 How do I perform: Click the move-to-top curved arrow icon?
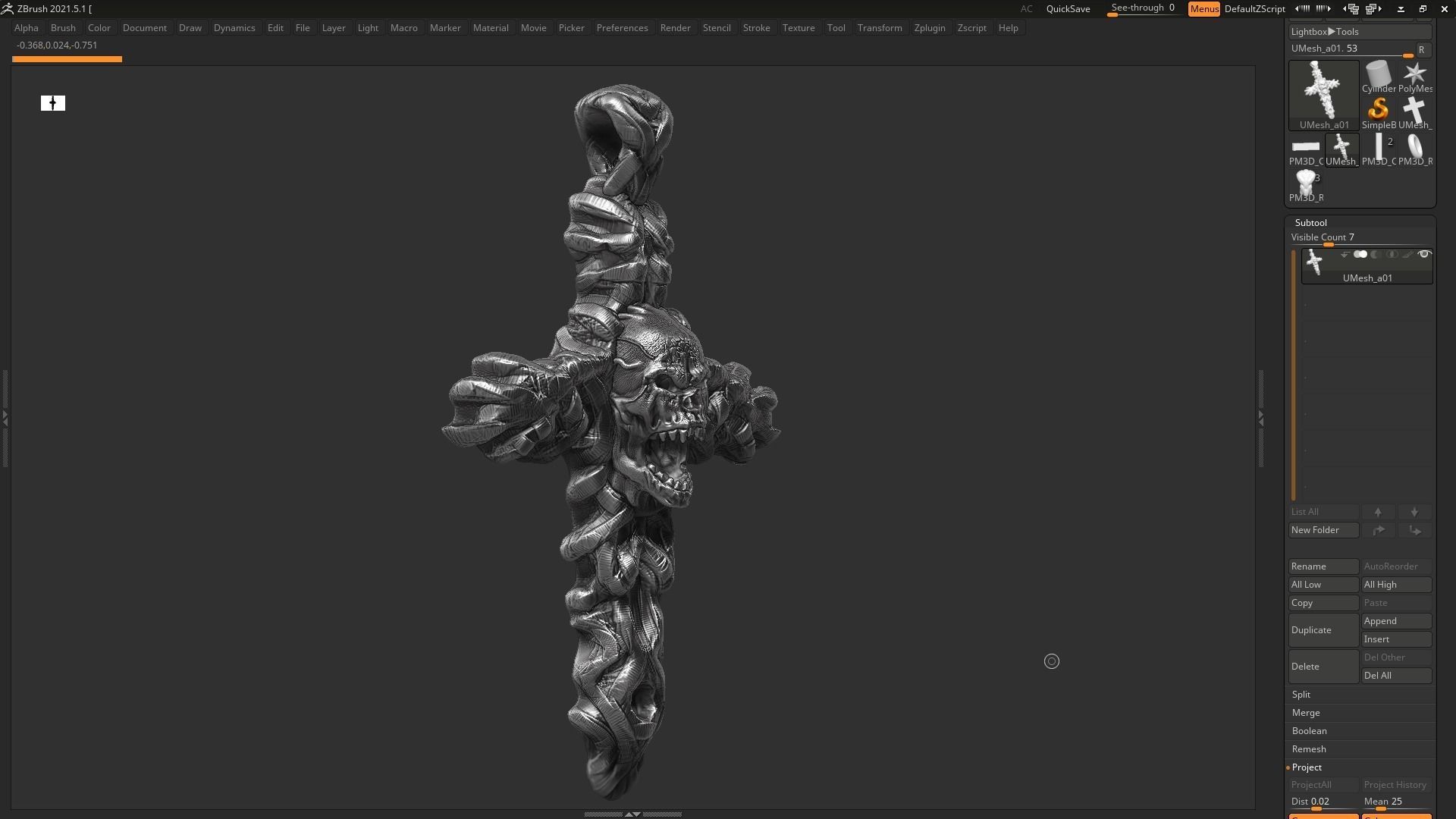1378,530
